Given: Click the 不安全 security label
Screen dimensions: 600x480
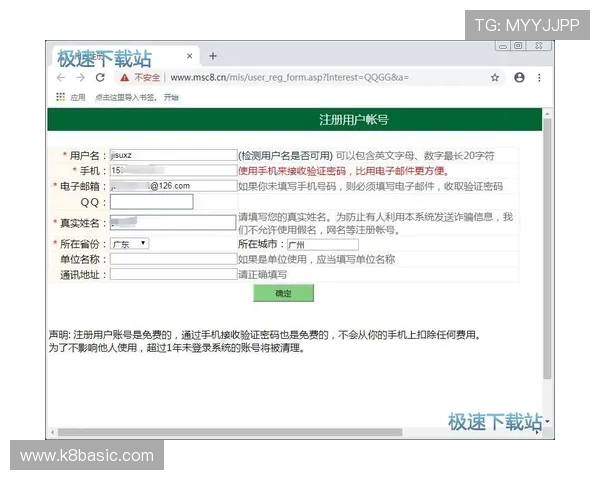Looking at the screenshot, I should pyautogui.click(x=147, y=78).
